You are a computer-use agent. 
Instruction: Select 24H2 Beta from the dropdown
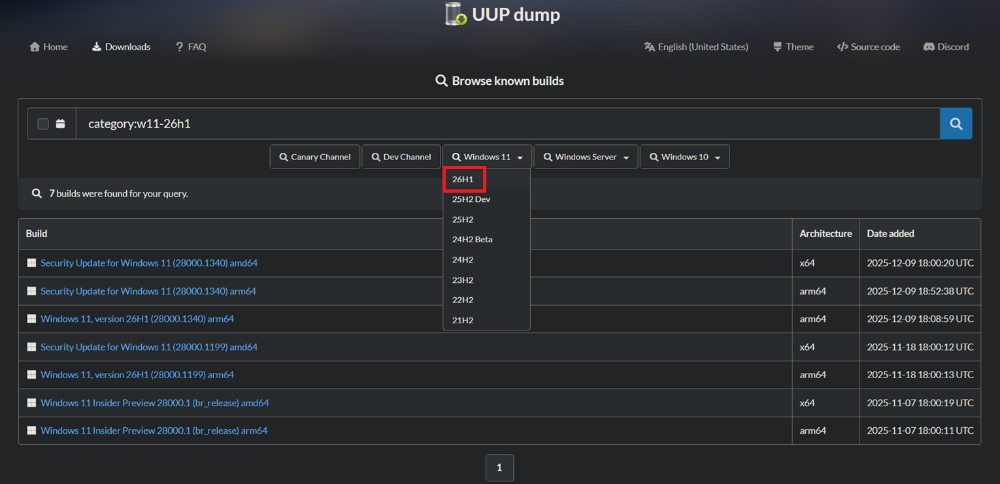click(x=487, y=240)
